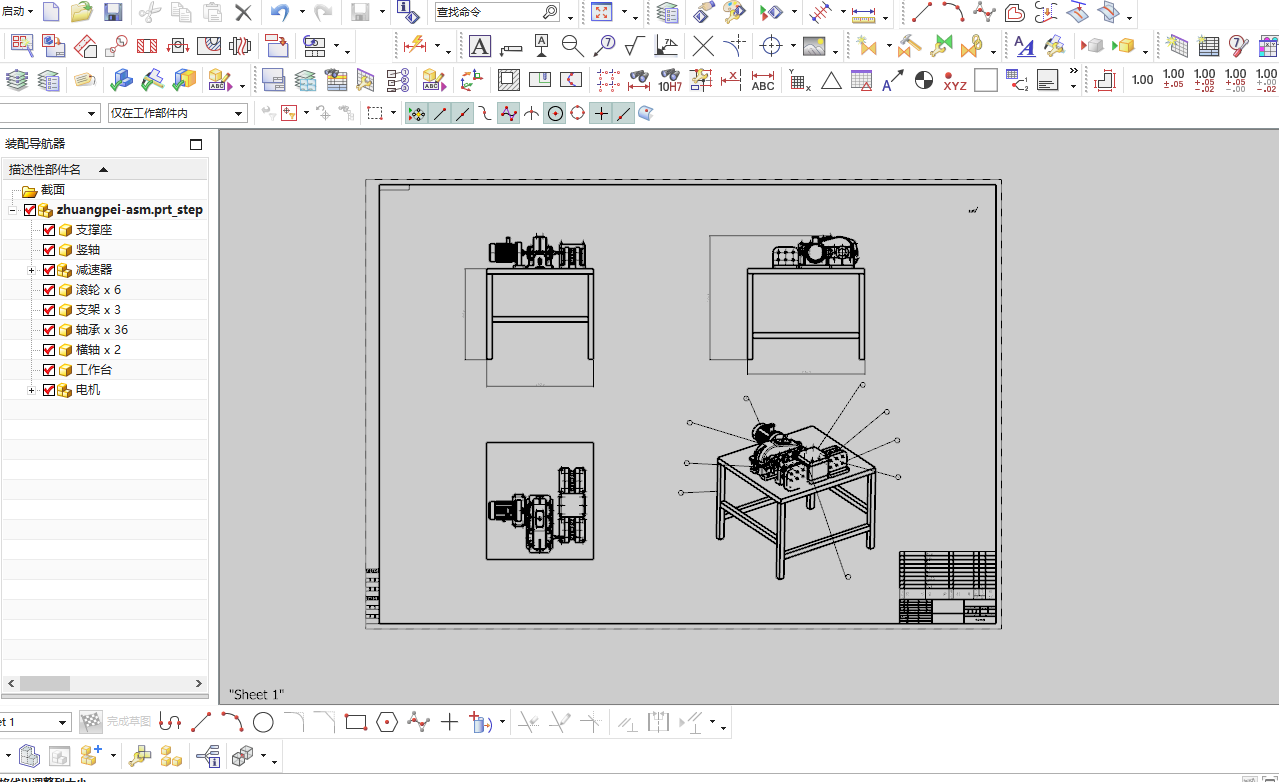Open the 启动 start menu

(x=18, y=12)
